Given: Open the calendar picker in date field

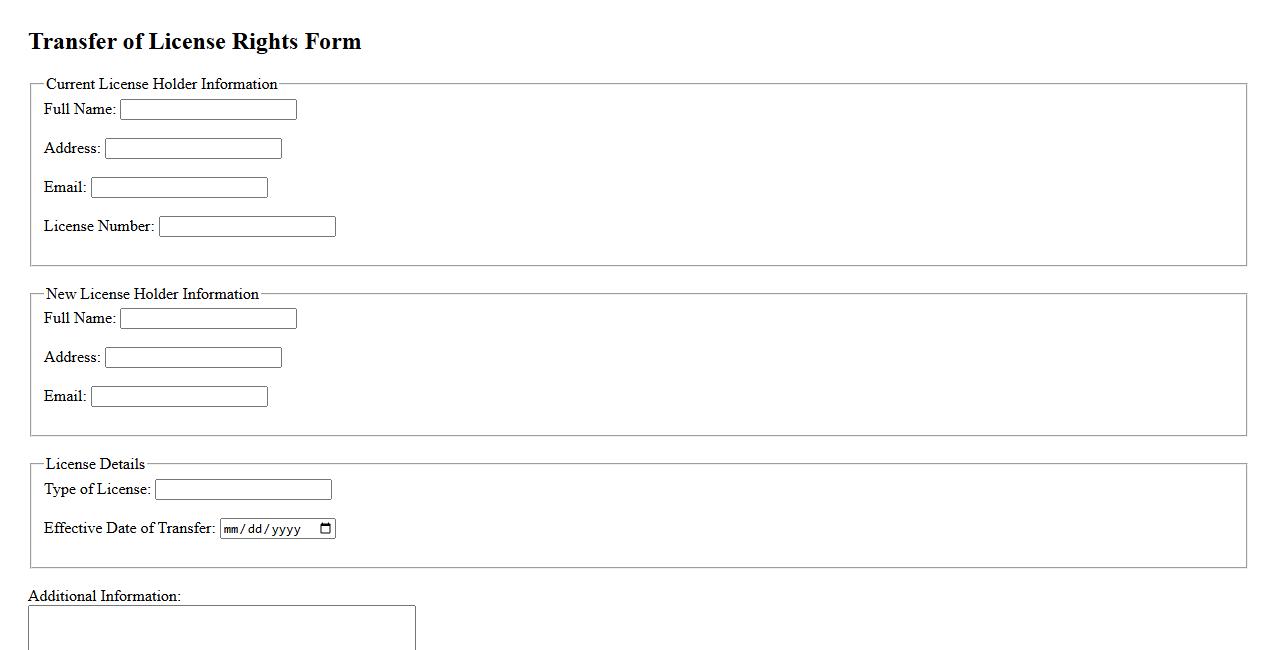Looking at the screenshot, I should pyautogui.click(x=326, y=529).
